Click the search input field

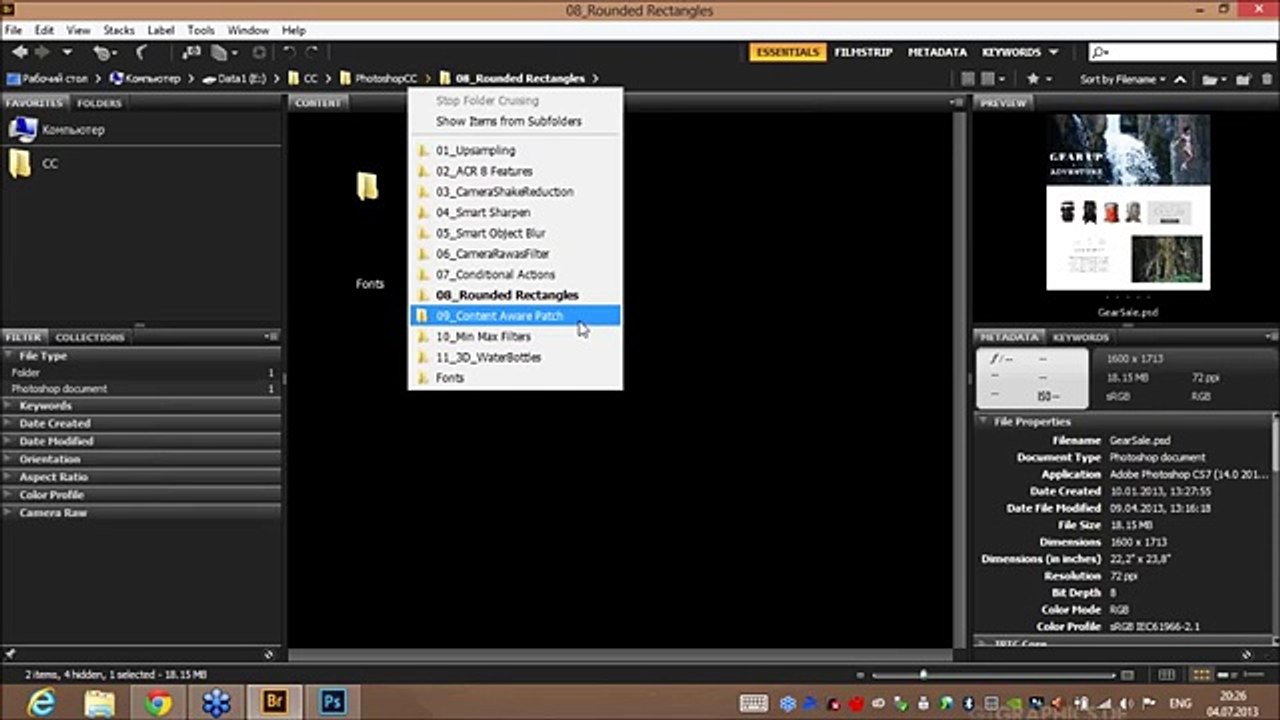click(1180, 52)
